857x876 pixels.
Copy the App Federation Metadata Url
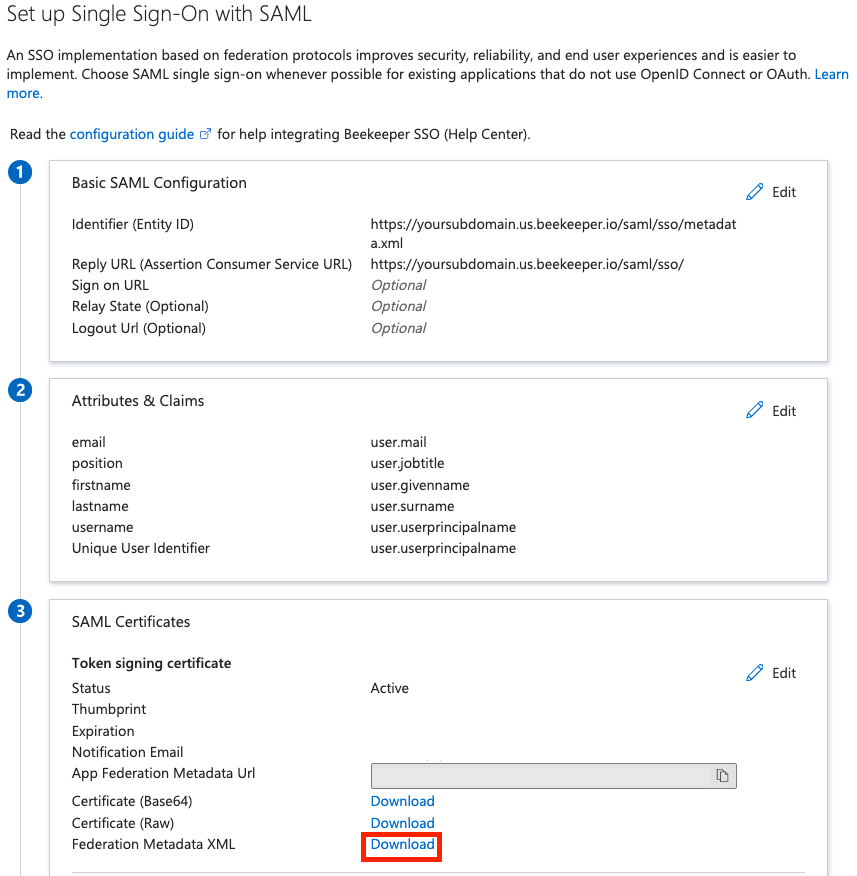(x=722, y=775)
